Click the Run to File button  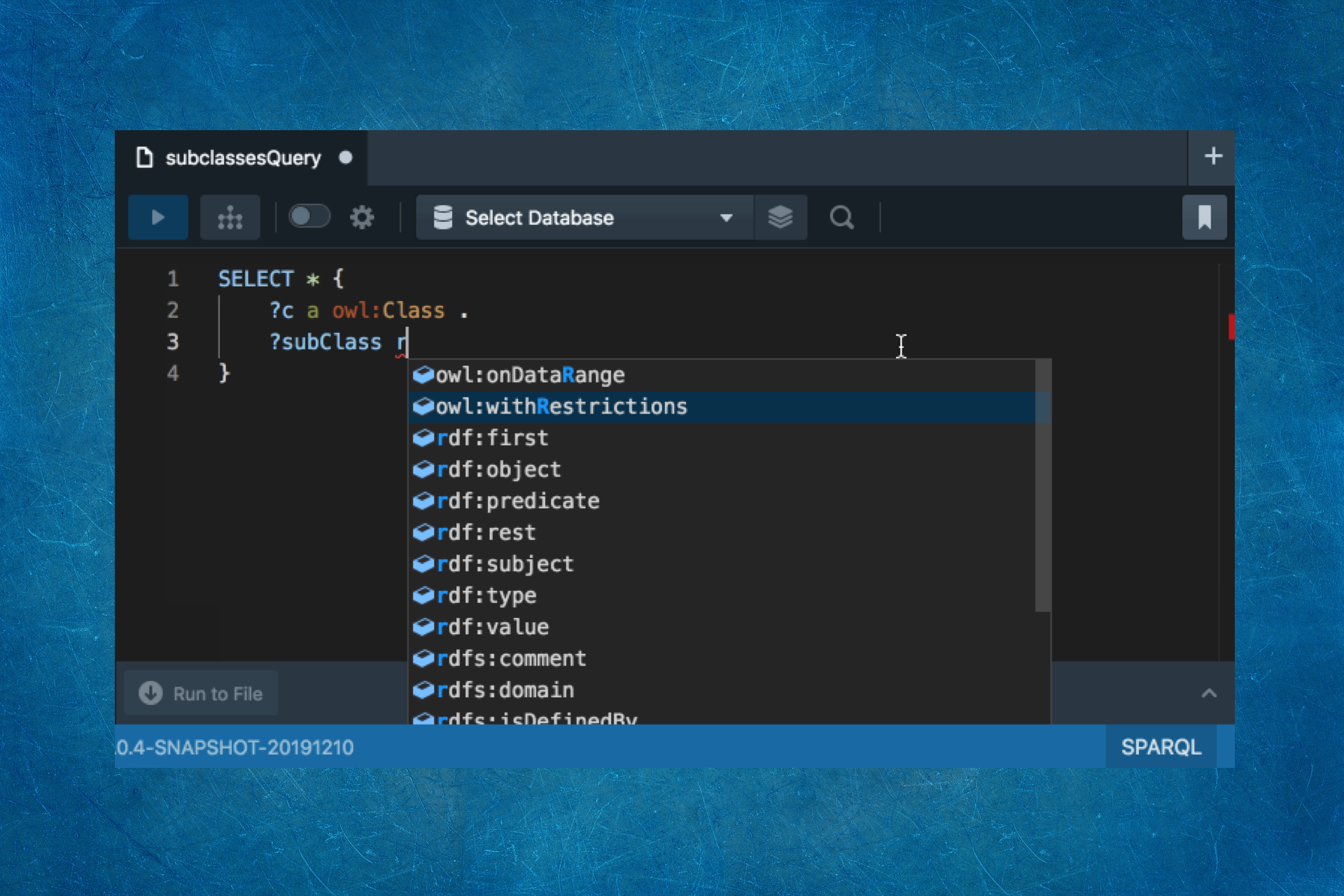(x=201, y=694)
